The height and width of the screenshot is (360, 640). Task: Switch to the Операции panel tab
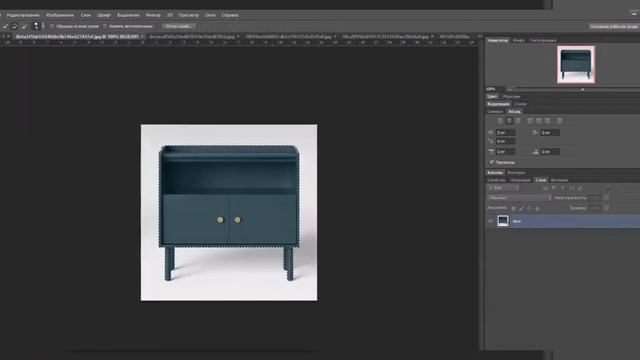coord(520,180)
